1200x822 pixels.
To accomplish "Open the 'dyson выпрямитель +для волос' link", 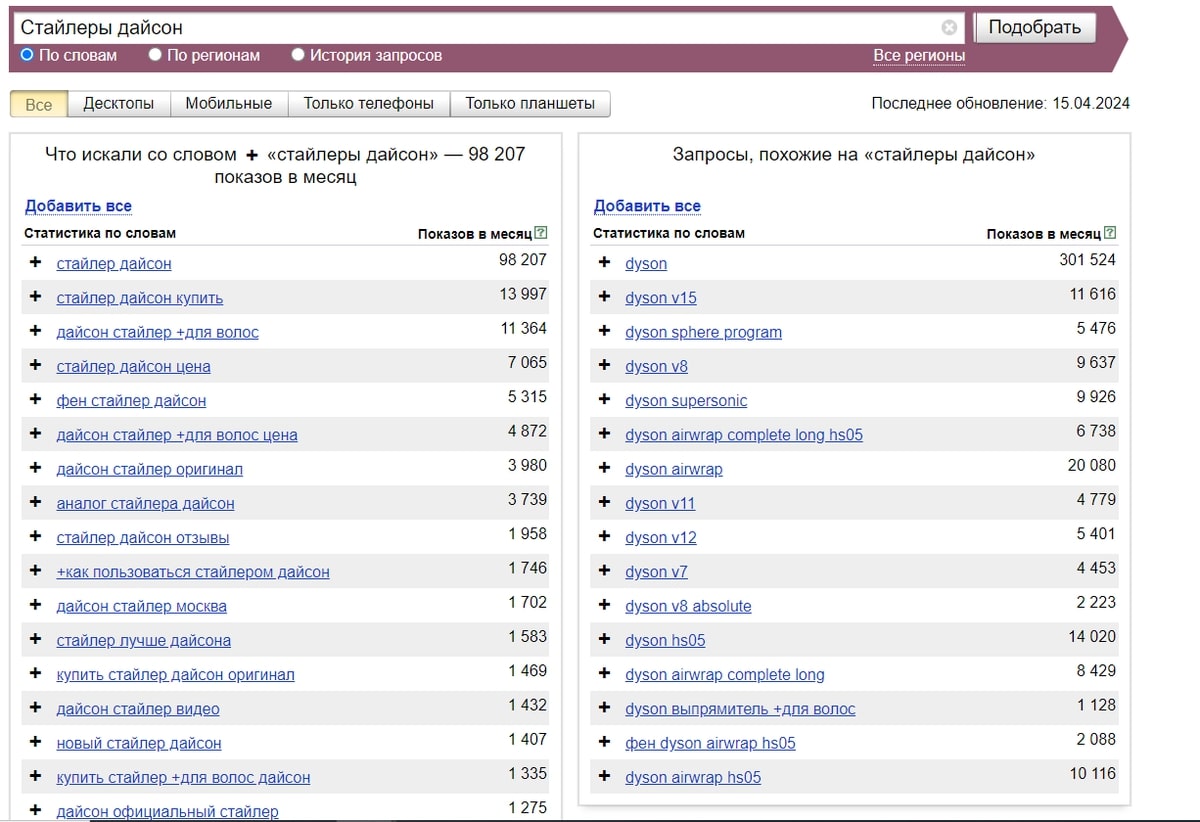I will [740, 709].
